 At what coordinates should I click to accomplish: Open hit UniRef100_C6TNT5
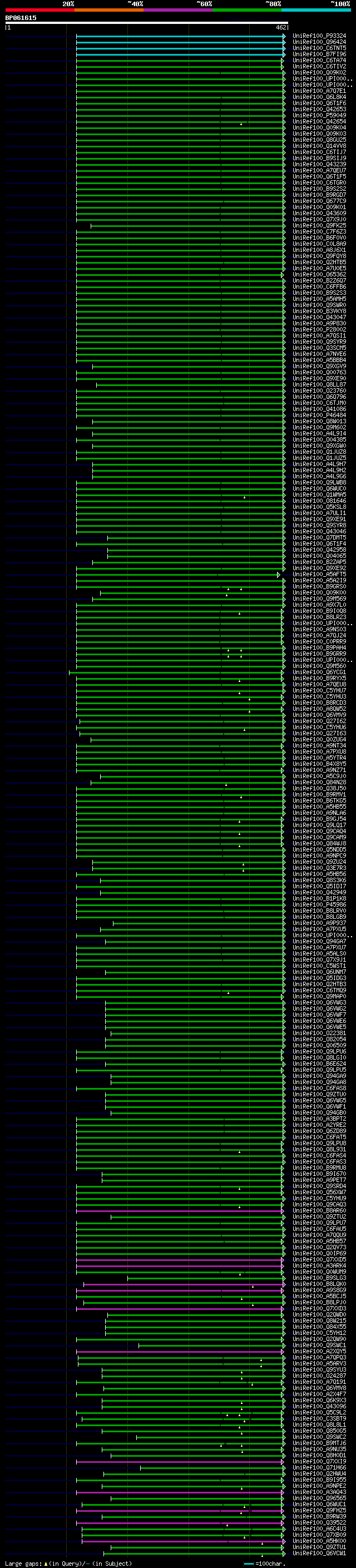(x=319, y=48)
